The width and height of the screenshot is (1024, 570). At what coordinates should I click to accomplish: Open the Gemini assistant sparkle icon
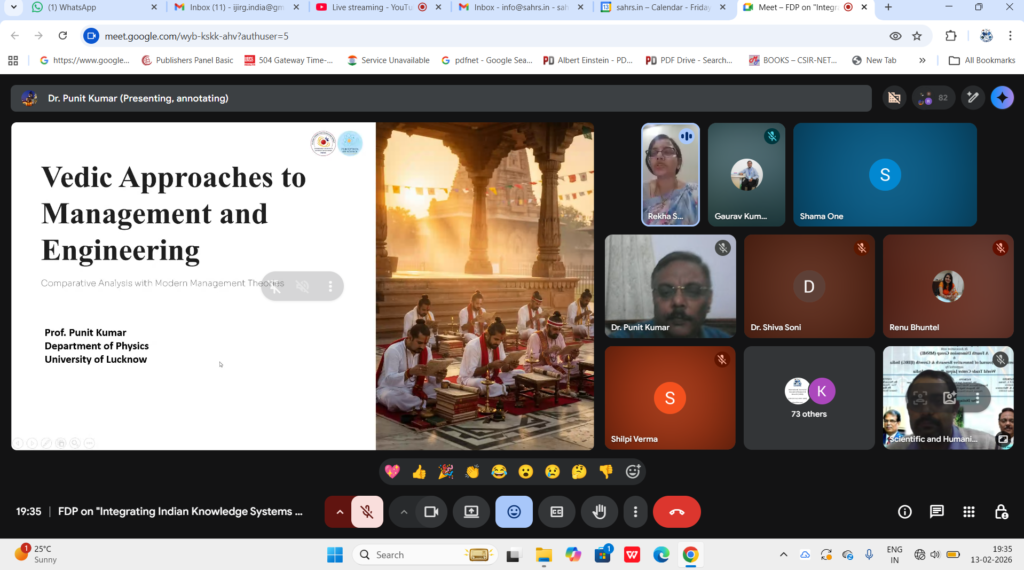pos(1002,98)
